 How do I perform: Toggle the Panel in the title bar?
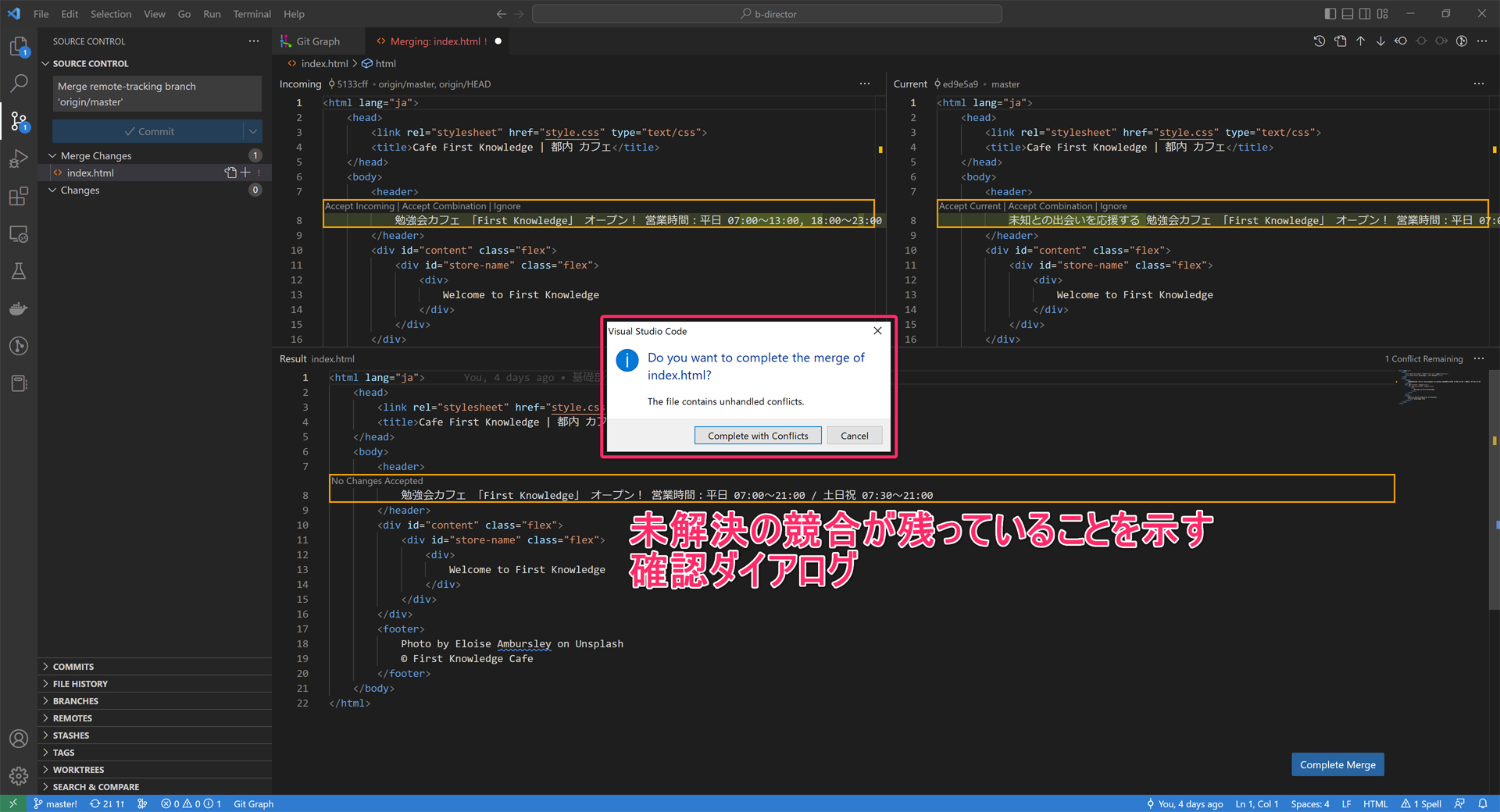point(1347,13)
